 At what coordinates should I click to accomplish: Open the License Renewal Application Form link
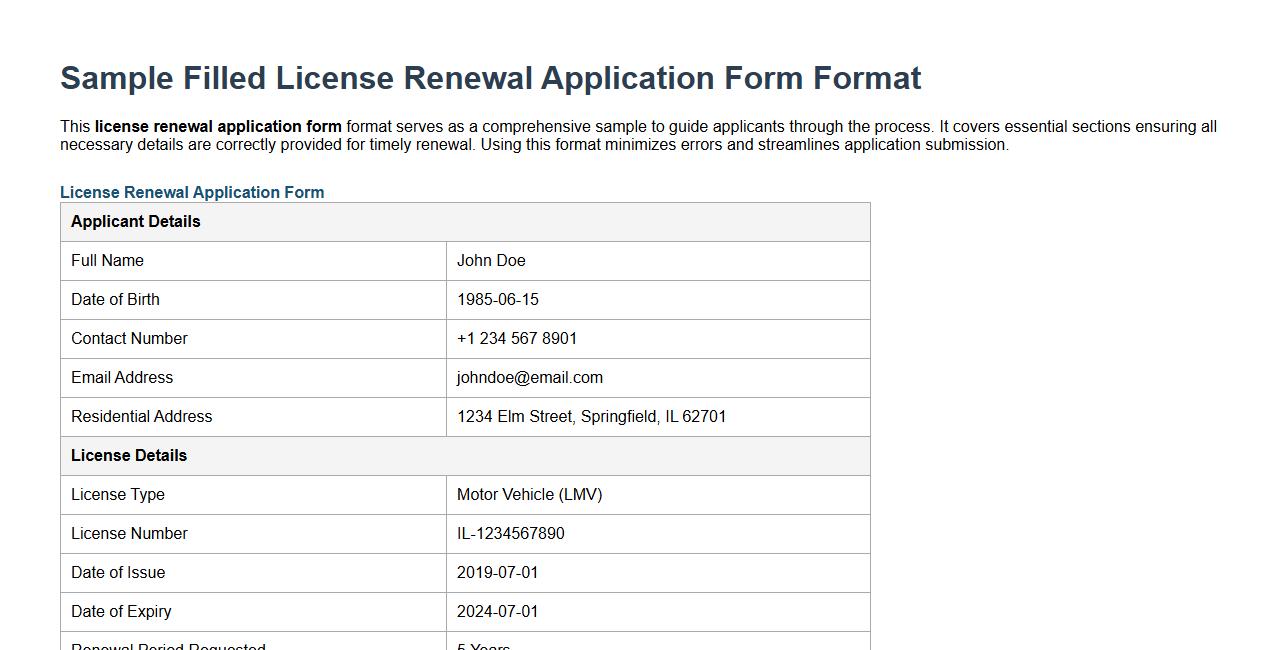pyautogui.click(x=192, y=192)
